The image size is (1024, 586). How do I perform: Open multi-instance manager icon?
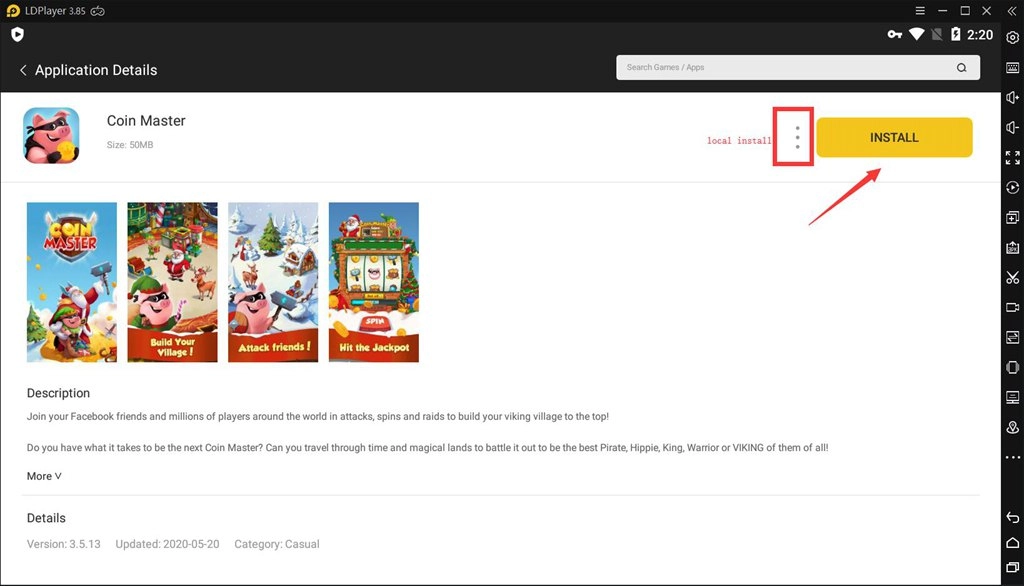point(1012,218)
